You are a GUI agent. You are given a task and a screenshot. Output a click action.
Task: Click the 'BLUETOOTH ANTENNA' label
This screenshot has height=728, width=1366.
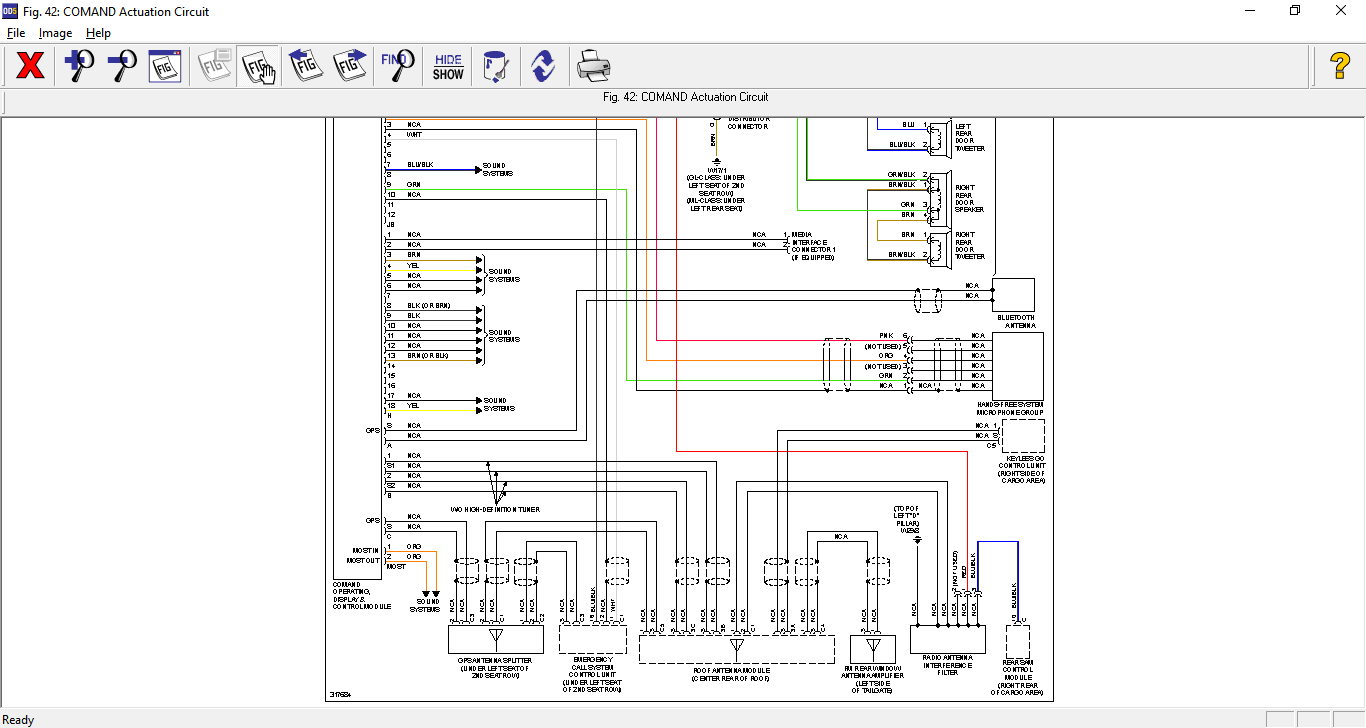pyautogui.click(x=1015, y=321)
